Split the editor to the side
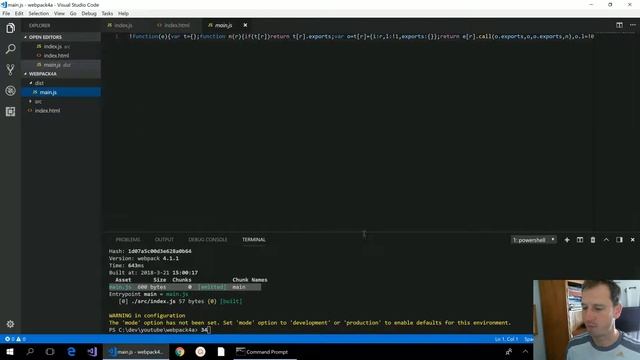Viewport: 640px width, 360px height. coord(619,25)
